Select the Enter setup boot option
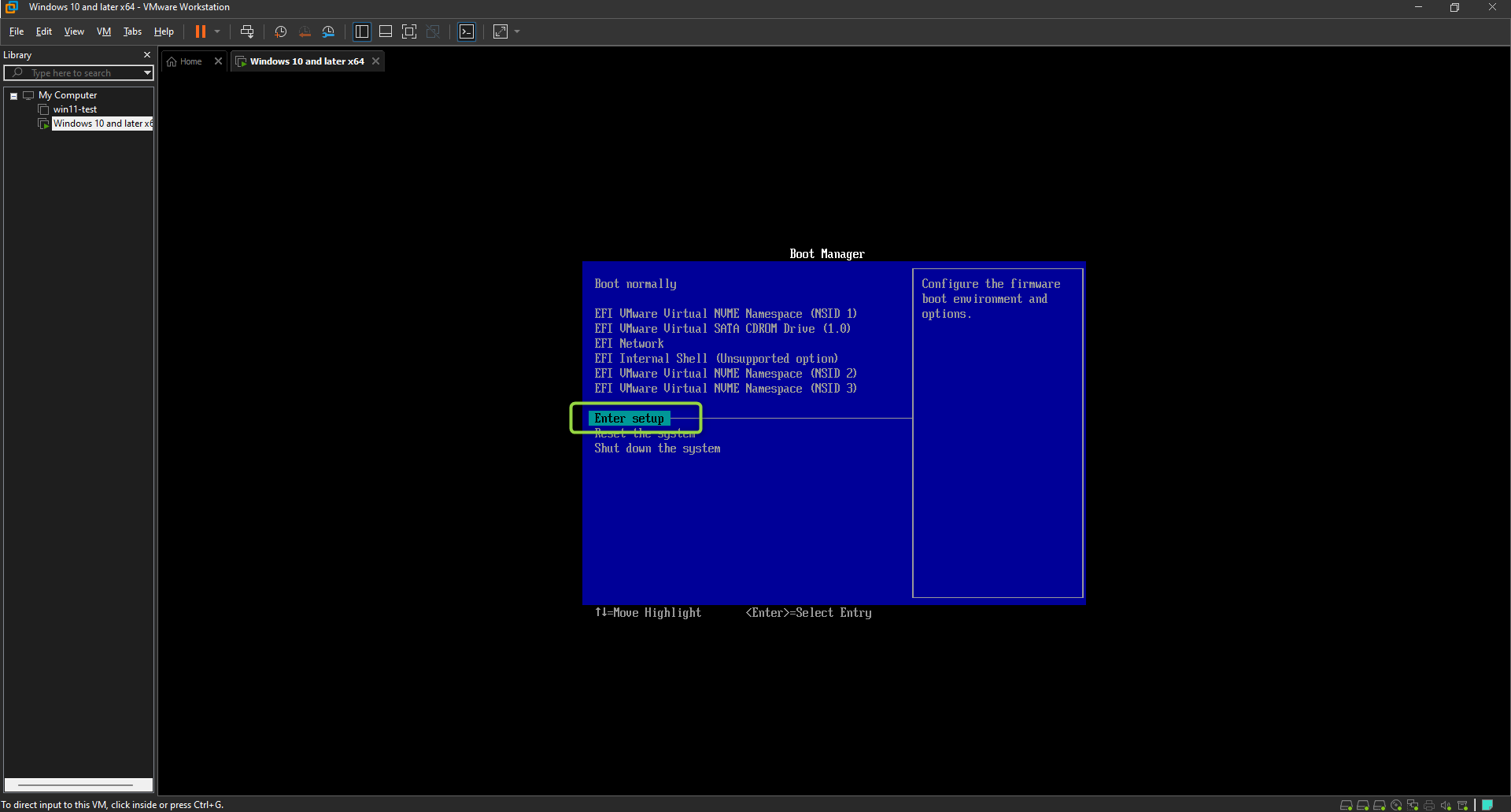This screenshot has width=1511, height=812. pyautogui.click(x=629, y=419)
